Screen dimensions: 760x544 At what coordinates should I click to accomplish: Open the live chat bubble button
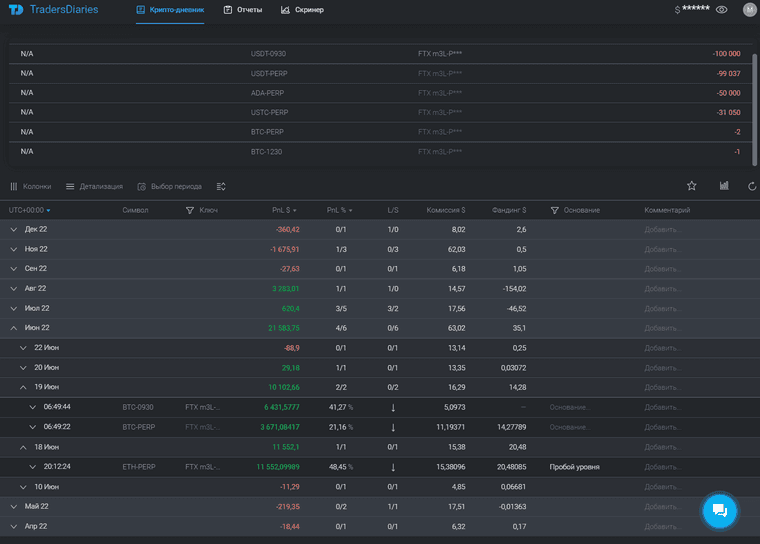click(x=720, y=511)
